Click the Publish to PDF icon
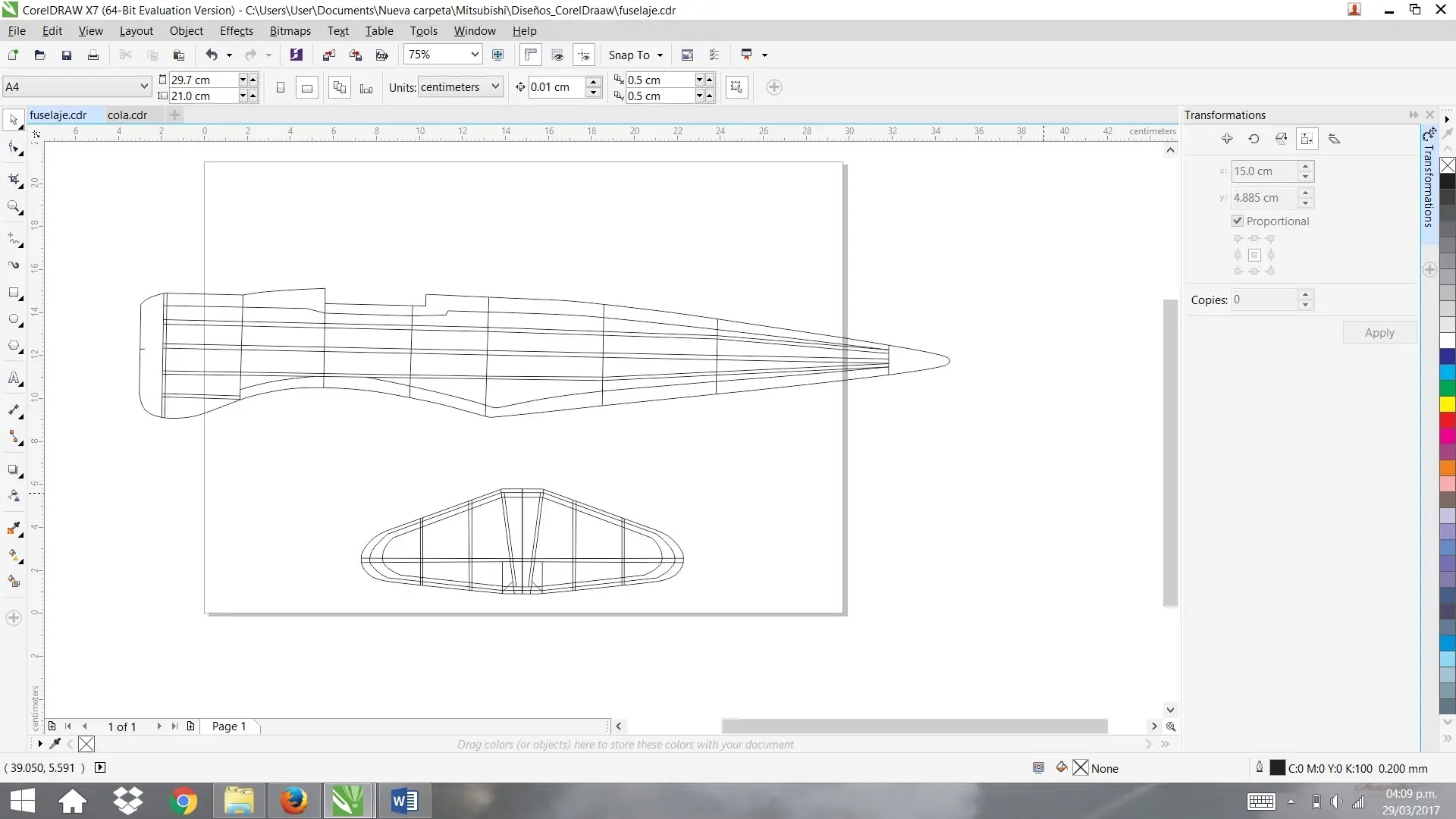Image resolution: width=1456 pixels, height=819 pixels. click(x=382, y=55)
